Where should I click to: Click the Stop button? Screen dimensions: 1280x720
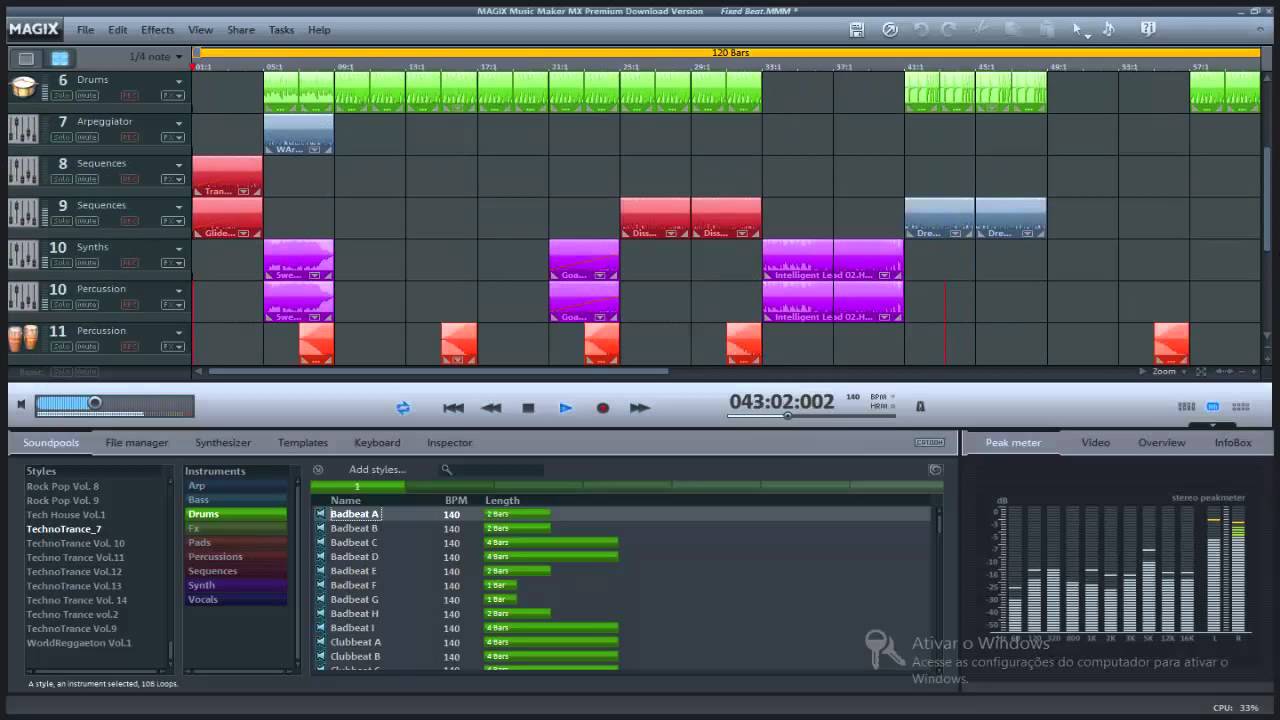[x=528, y=408]
